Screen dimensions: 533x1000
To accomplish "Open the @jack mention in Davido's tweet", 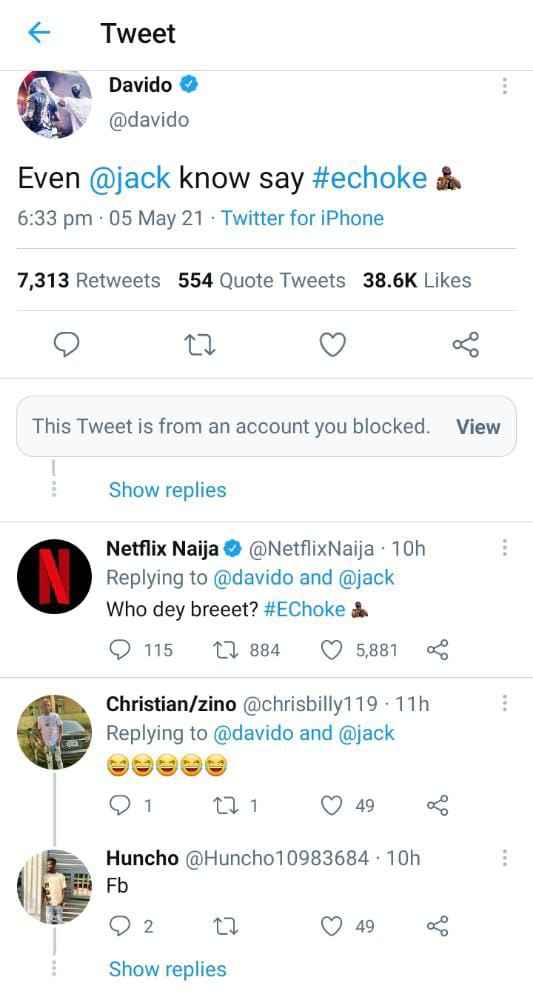I will click(130, 179).
